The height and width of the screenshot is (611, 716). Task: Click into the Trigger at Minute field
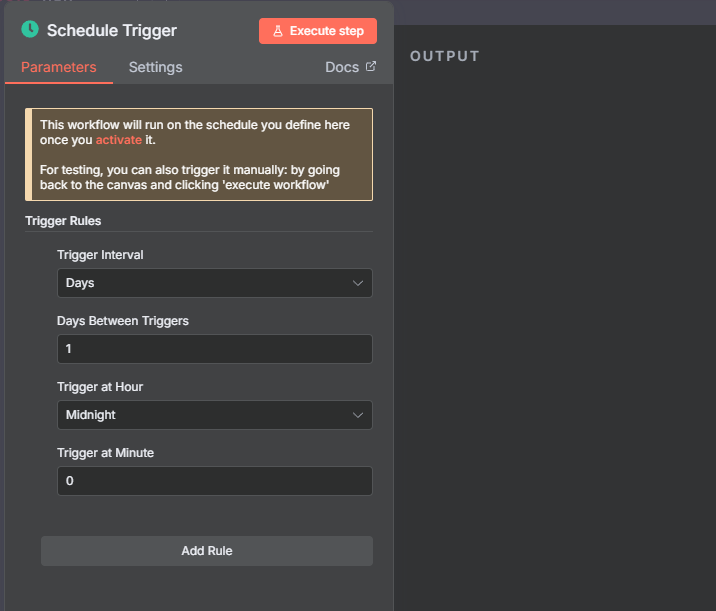click(214, 481)
